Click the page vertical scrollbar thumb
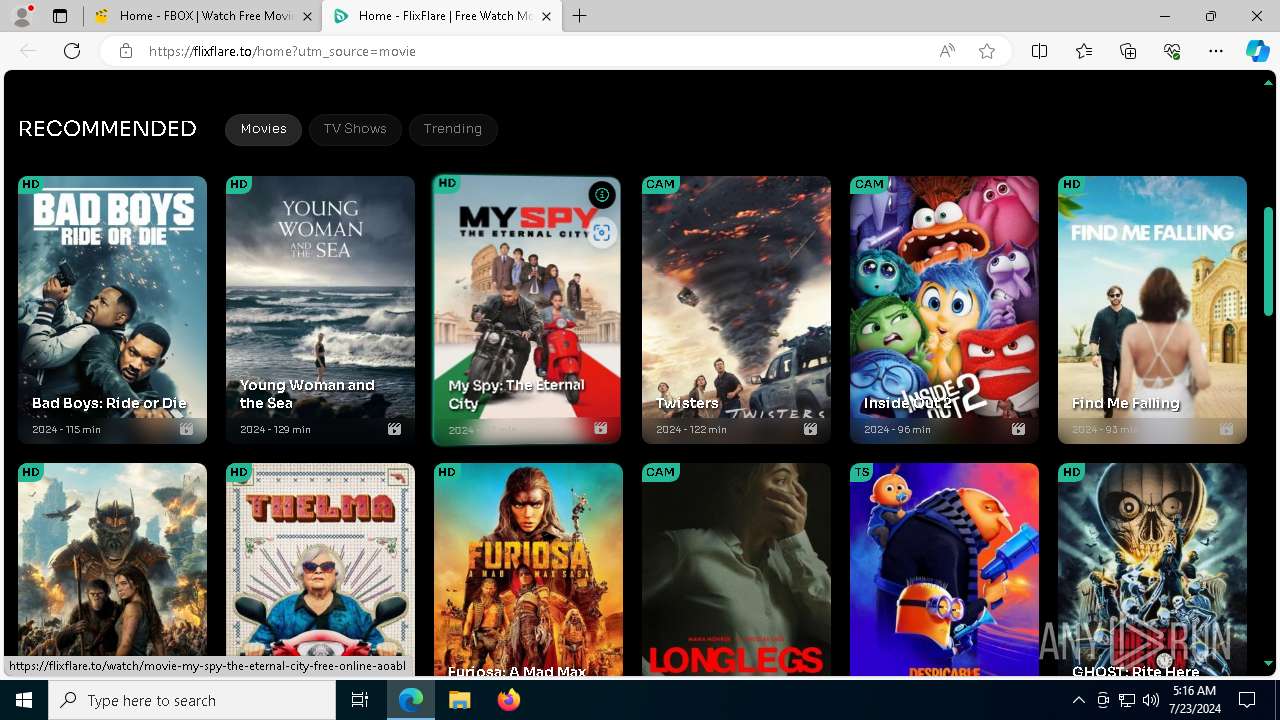 [x=1268, y=262]
